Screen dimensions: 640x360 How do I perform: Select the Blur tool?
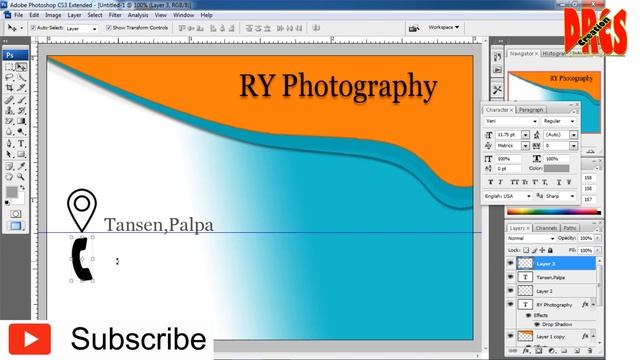(9, 131)
